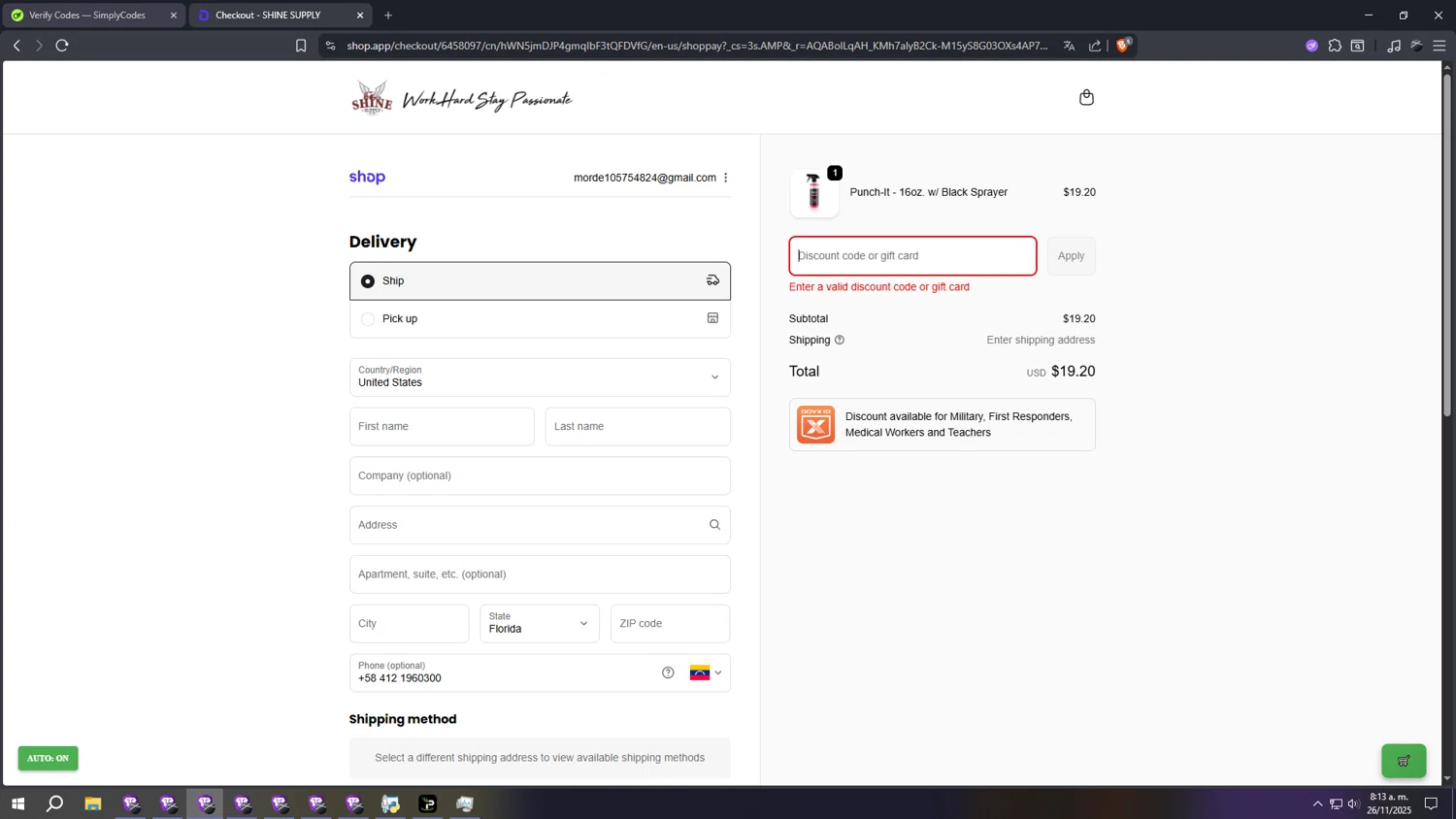The height and width of the screenshot is (819, 1456).
Task: Open the PyCharm icon in taskbar
Action: pyautogui.click(x=428, y=803)
